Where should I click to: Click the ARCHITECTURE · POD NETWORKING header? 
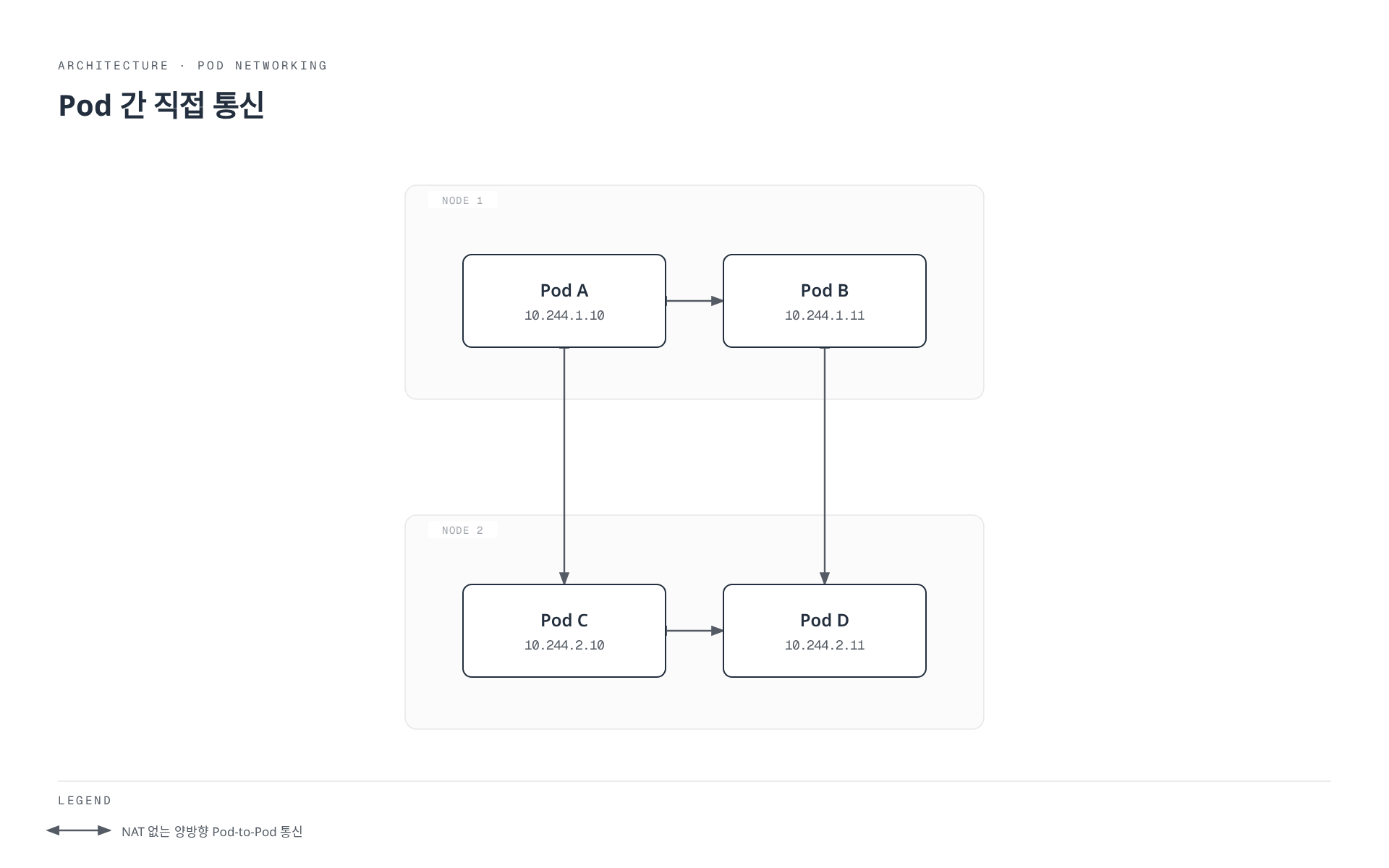pyautogui.click(x=192, y=66)
